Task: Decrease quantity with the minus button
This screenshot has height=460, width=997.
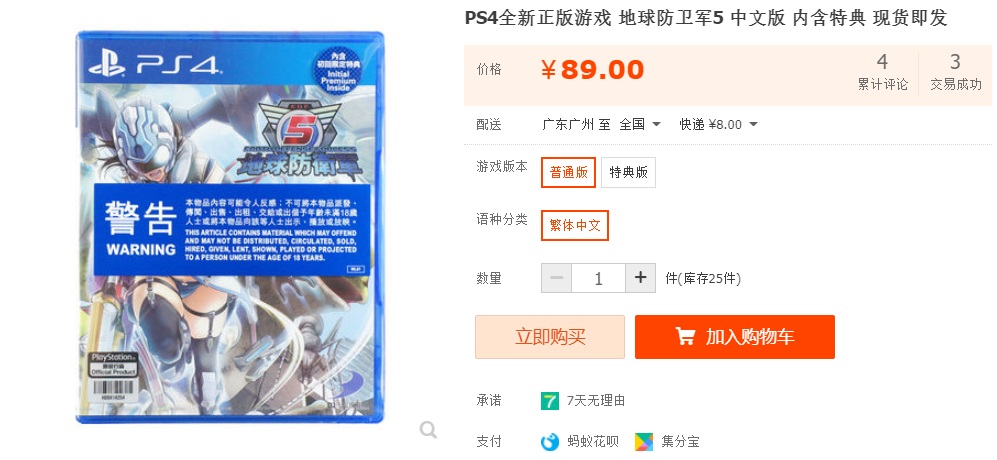Action: 556,278
